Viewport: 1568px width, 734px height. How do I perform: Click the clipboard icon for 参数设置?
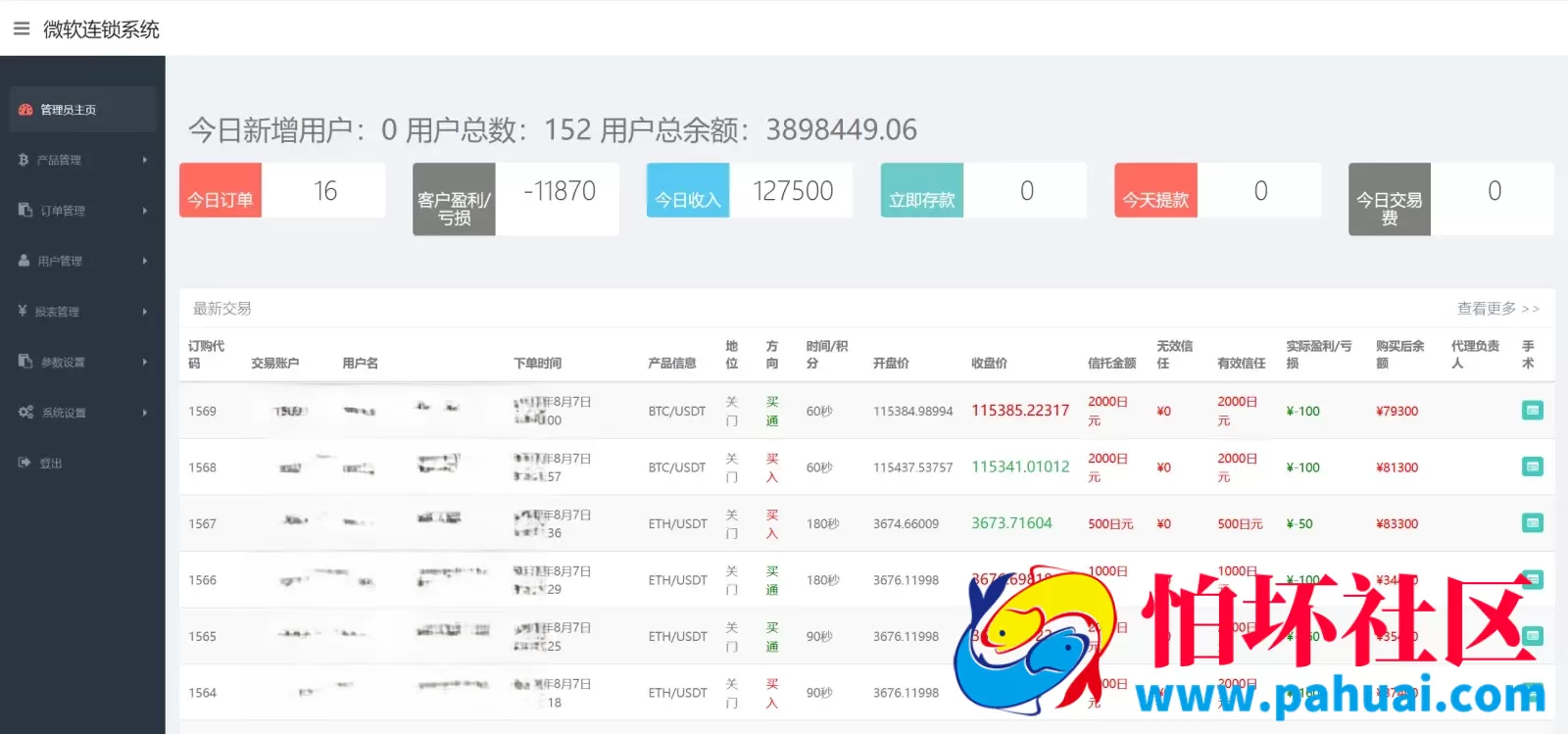click(x=25, y=362)
